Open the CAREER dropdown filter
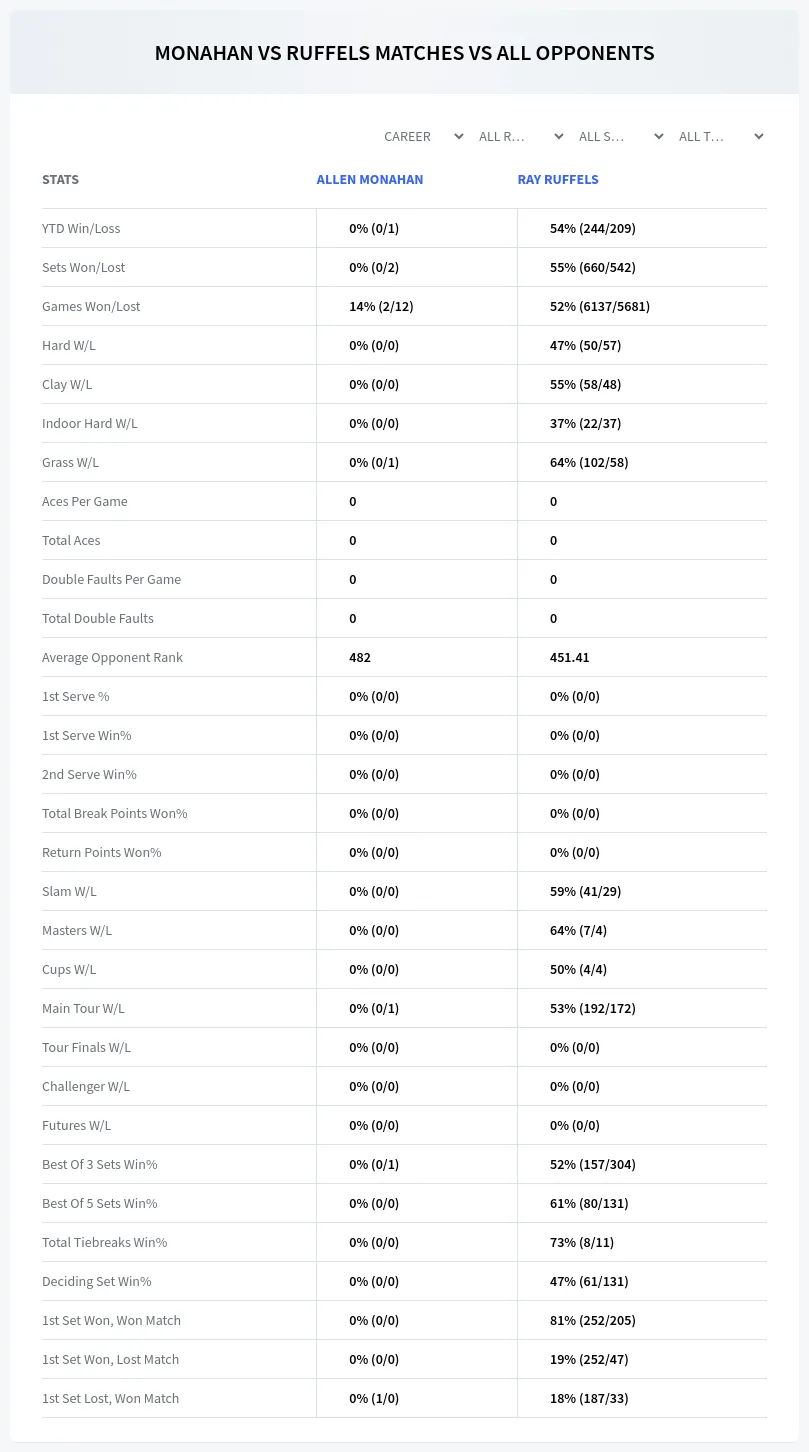 422,137
